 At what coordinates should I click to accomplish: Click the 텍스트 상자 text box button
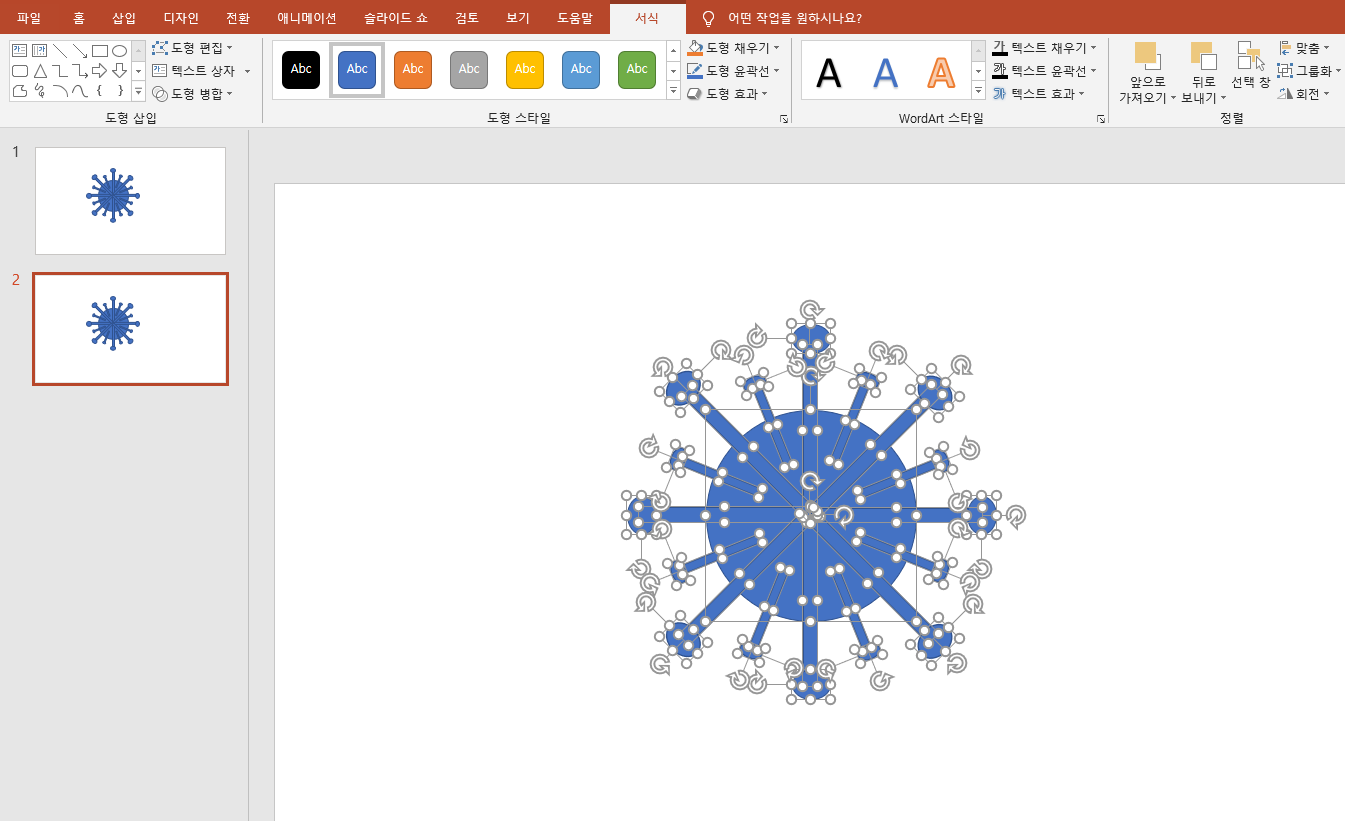click(194, 71)
